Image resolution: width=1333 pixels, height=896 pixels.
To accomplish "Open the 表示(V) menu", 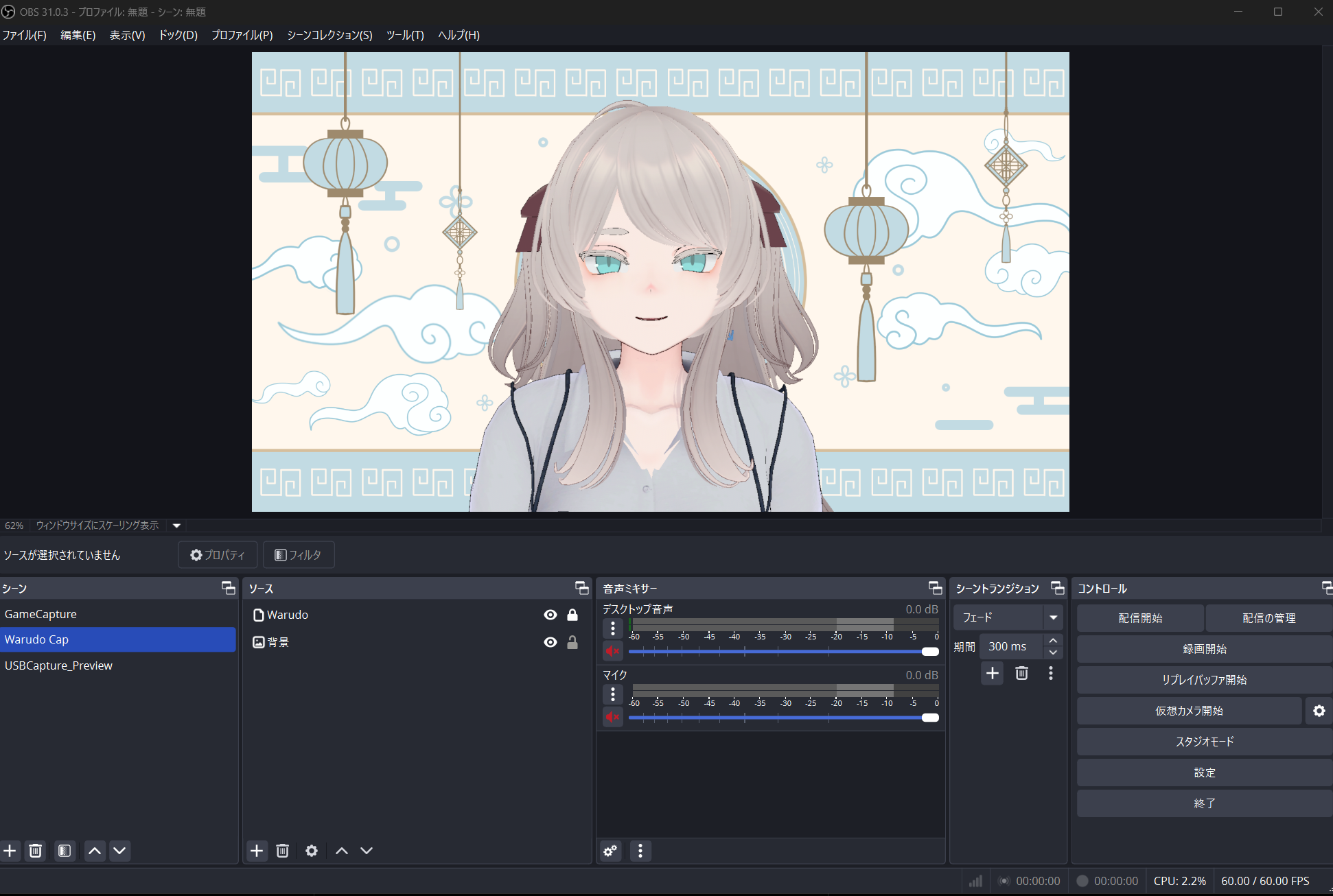I will pyautogui.click(x=128, y=35).
